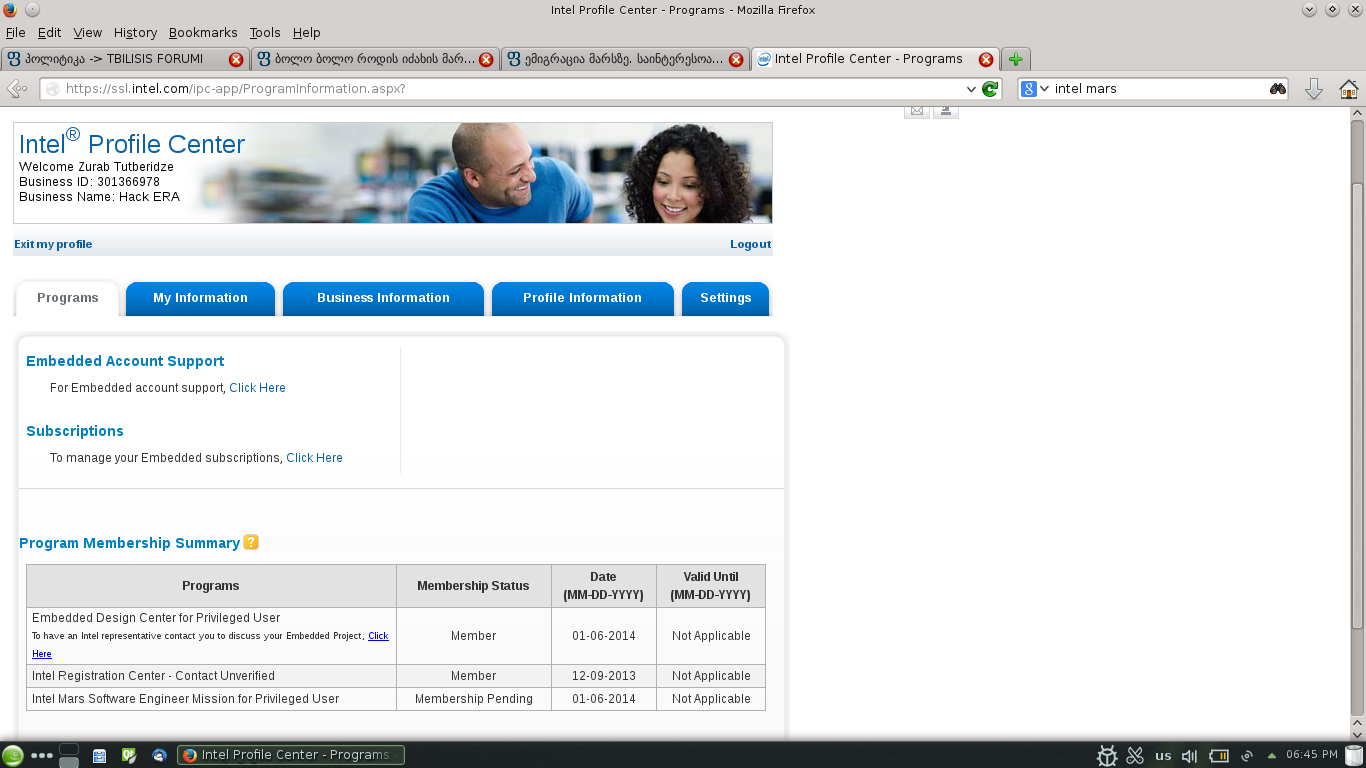The width and height of the screenshot is (1366, 768).
Task: Click the print icon beside the envelope
Action: (x=946, y=111)
